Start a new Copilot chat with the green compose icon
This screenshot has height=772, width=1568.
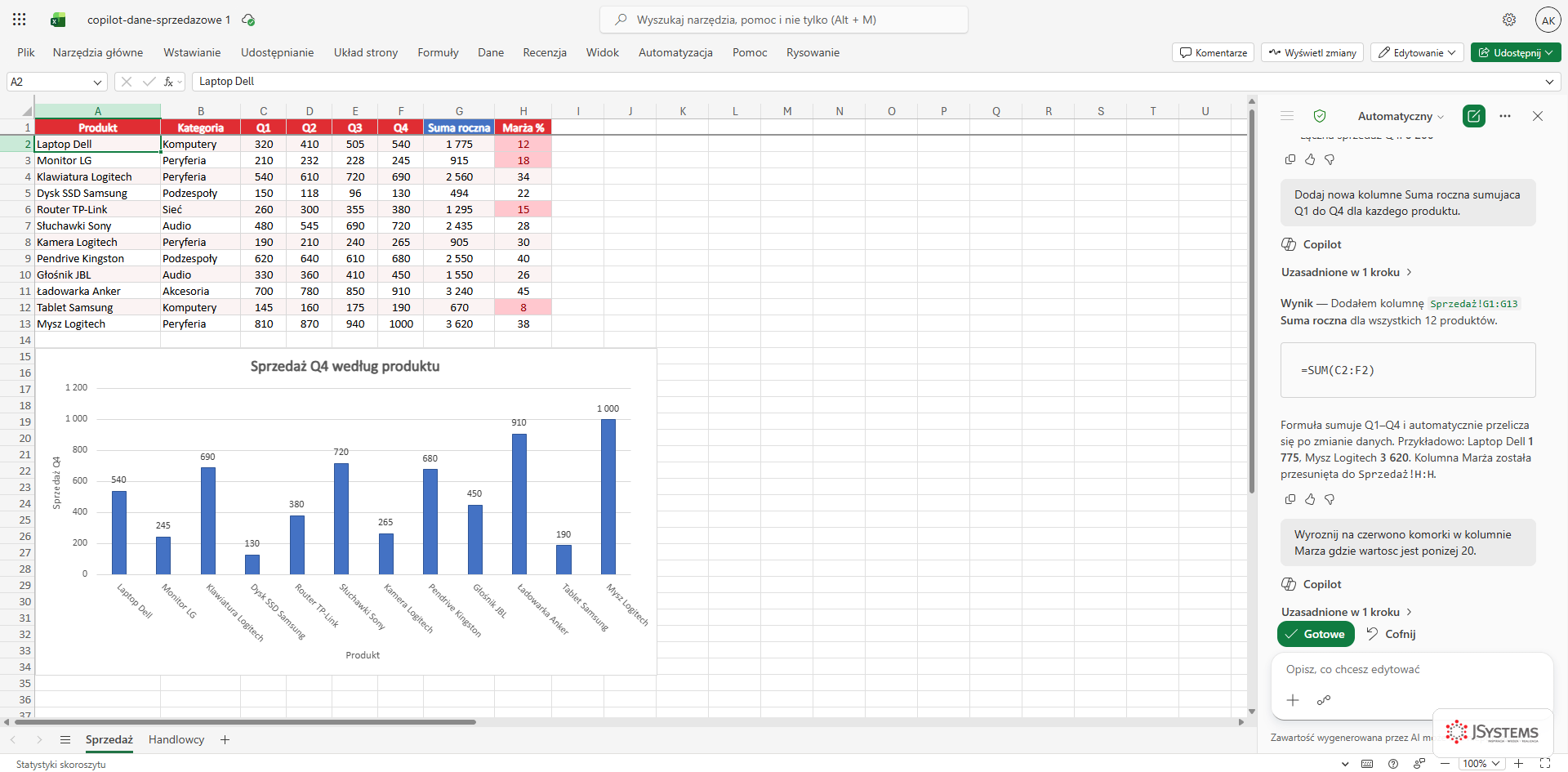click(1474, 116)
